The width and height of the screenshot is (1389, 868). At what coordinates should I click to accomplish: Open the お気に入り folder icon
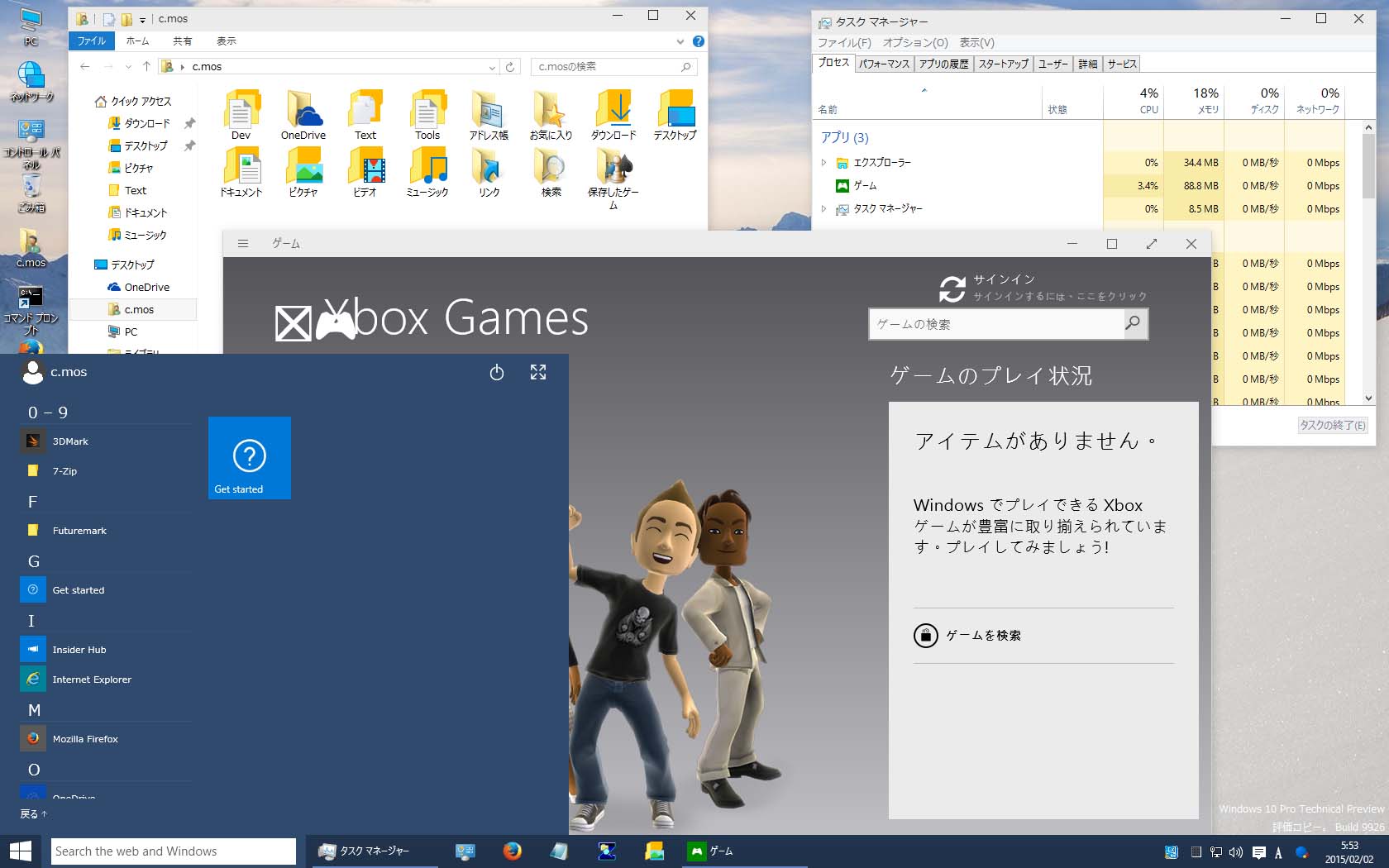pos(551,115)
